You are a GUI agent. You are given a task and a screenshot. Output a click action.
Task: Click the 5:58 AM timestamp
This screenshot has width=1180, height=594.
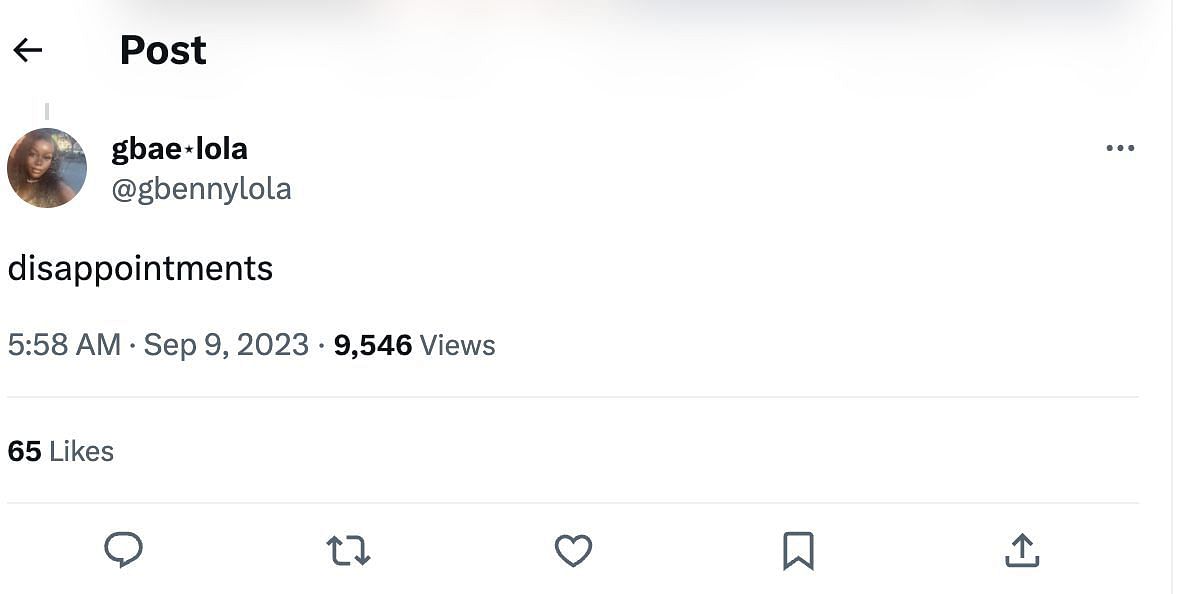click(x=64, y=345)
